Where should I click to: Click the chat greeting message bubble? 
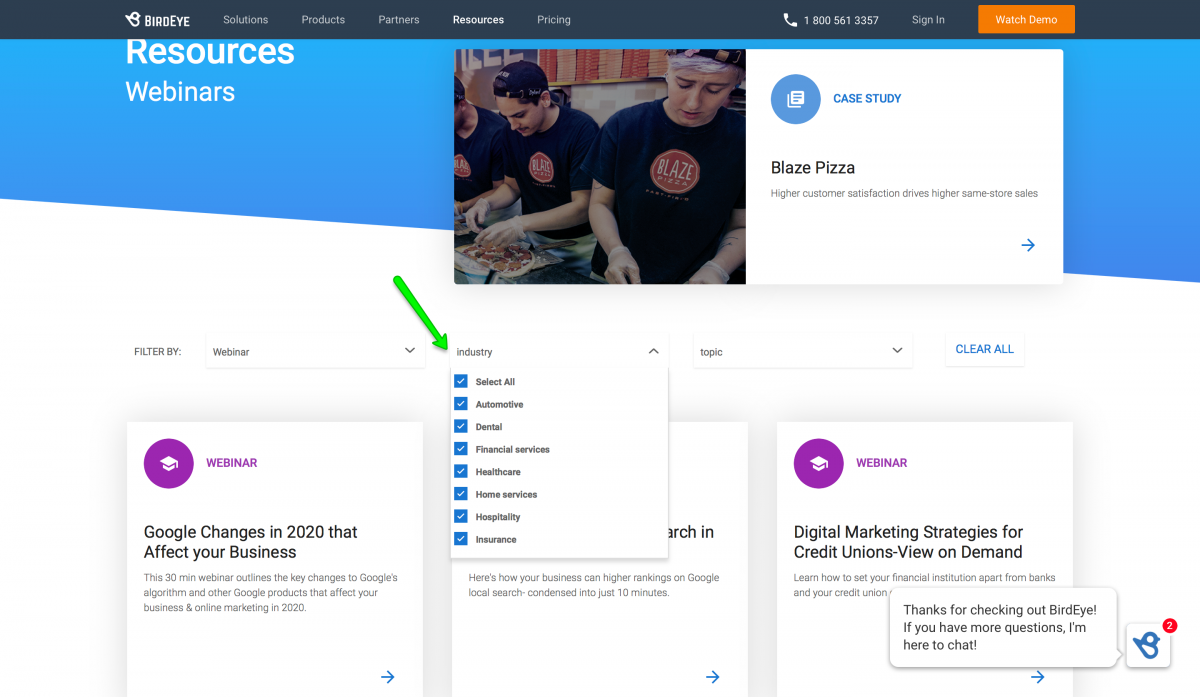coord(1003,627)
